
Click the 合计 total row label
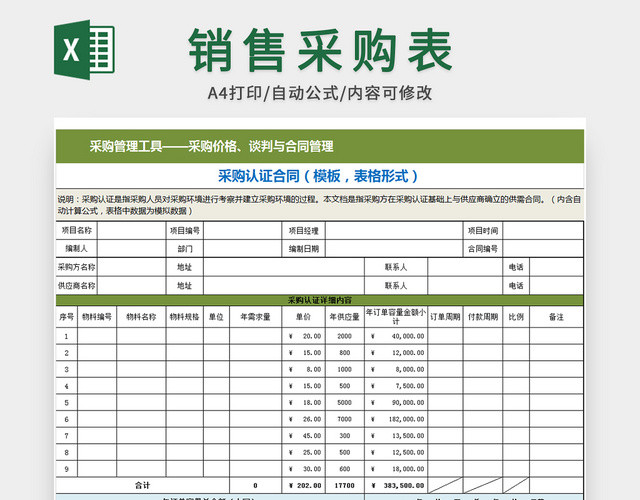click(x=142, y=485)
